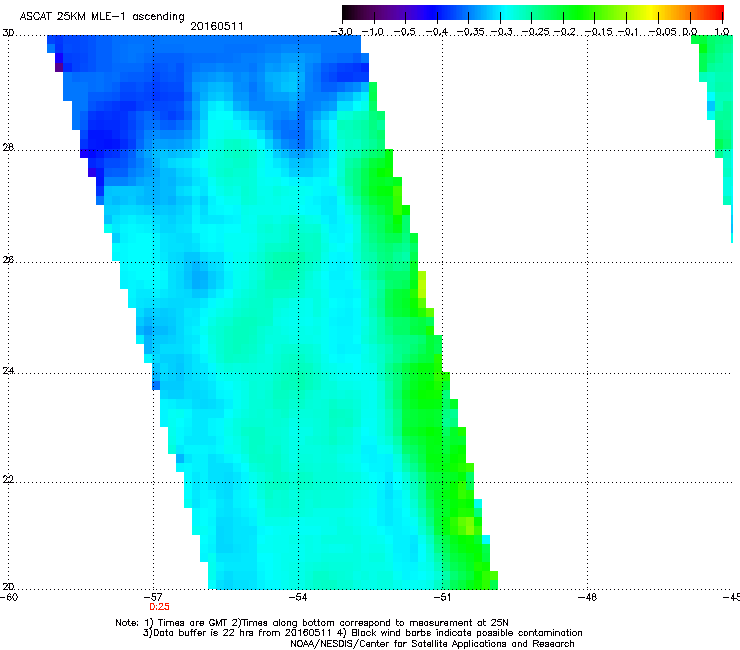Click the color scale label '-0.1'
740x650 pixels.
point(628,32)
